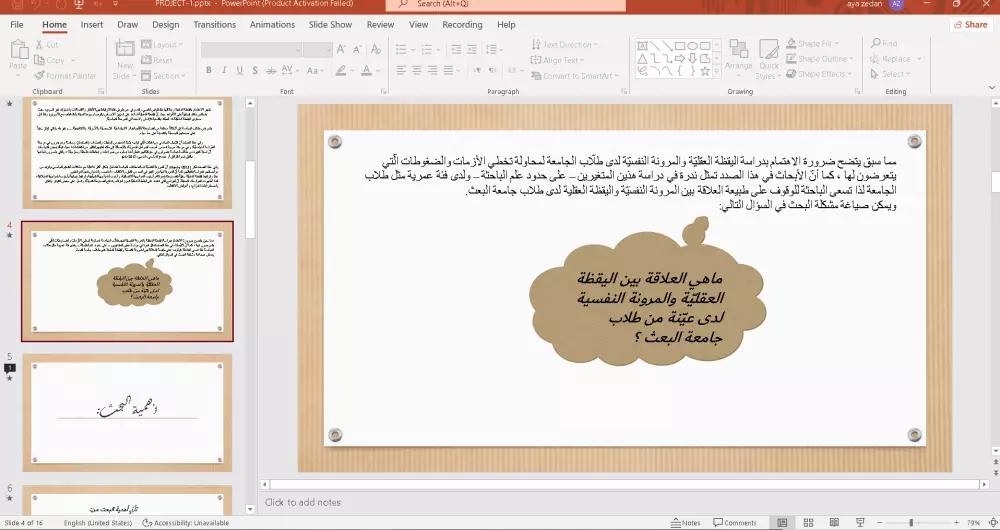Select slide 5 thumbnail in slide panel
The image size is (1000, 530).
click(128, 413)
